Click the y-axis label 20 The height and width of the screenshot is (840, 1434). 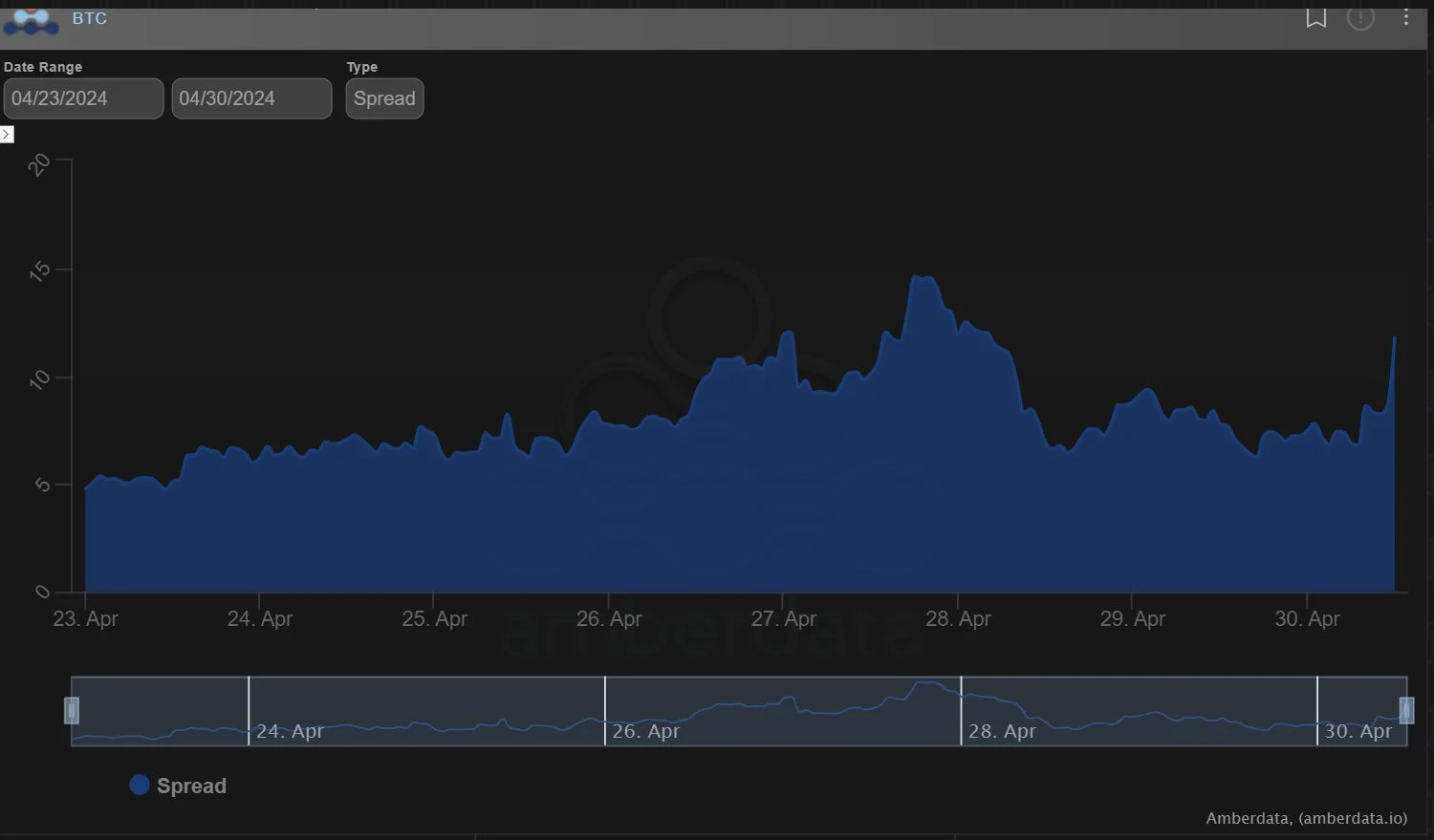click(x=39, y=164)
